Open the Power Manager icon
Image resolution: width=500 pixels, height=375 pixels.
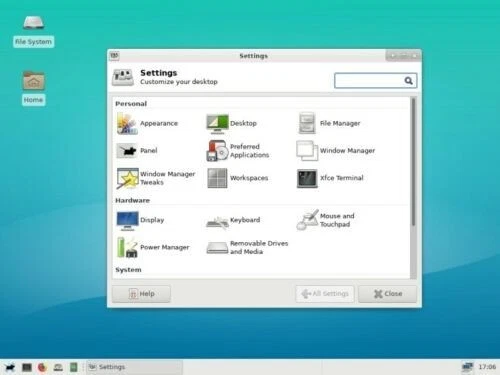127,247
